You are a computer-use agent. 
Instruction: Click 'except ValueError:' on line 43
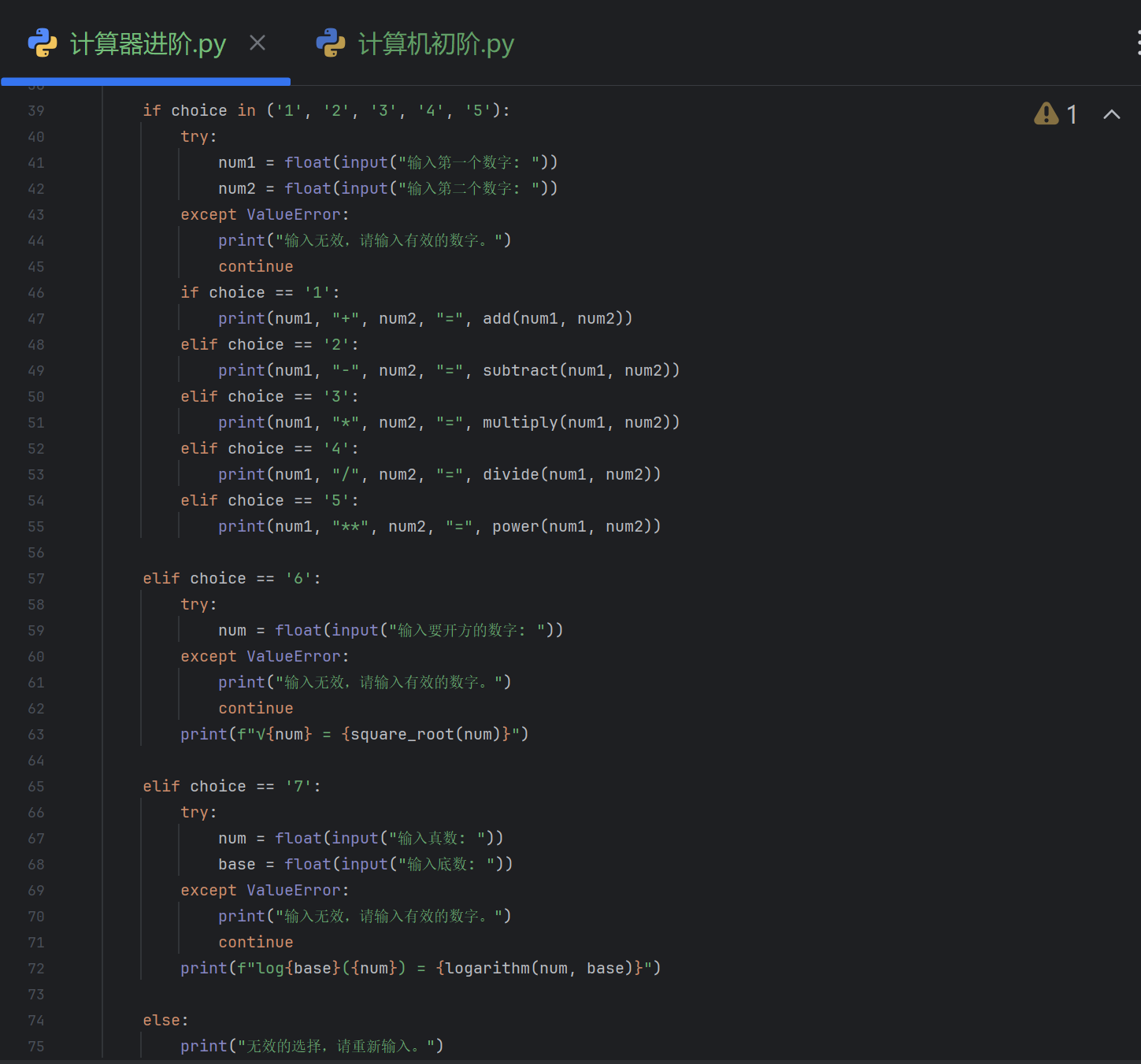coord(265,214)
